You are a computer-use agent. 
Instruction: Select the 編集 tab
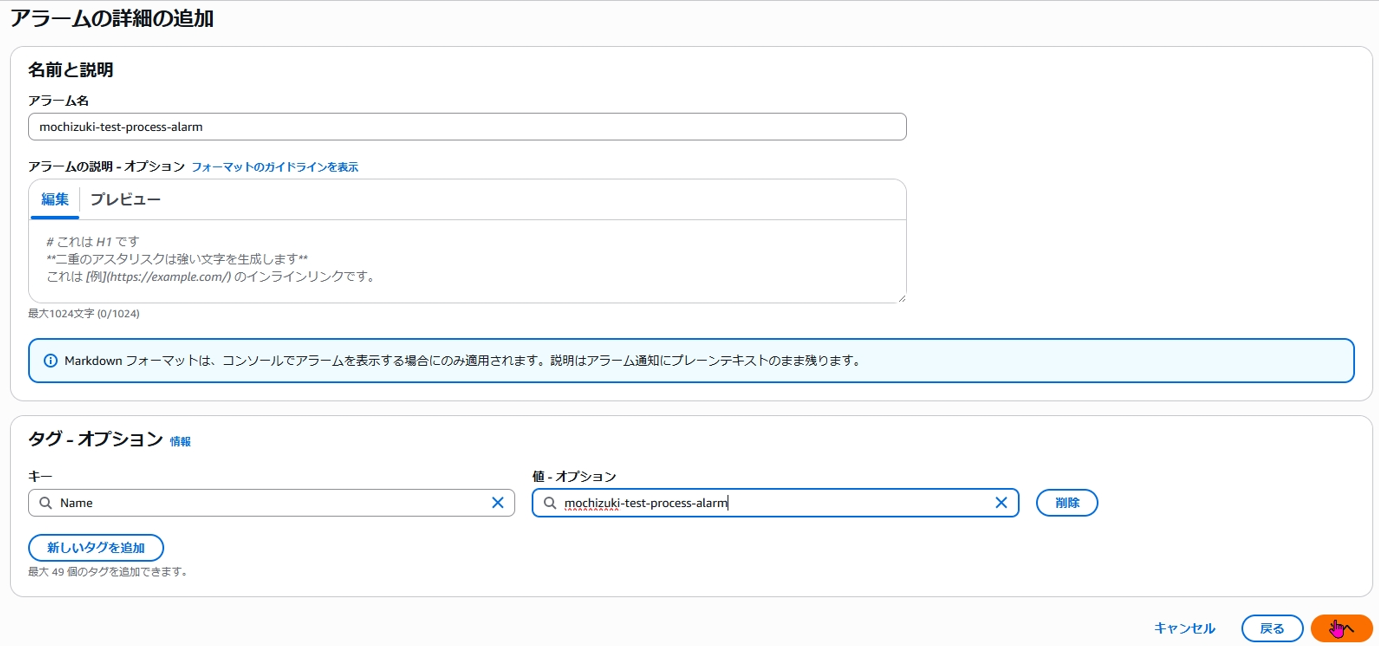pos(55,199)
